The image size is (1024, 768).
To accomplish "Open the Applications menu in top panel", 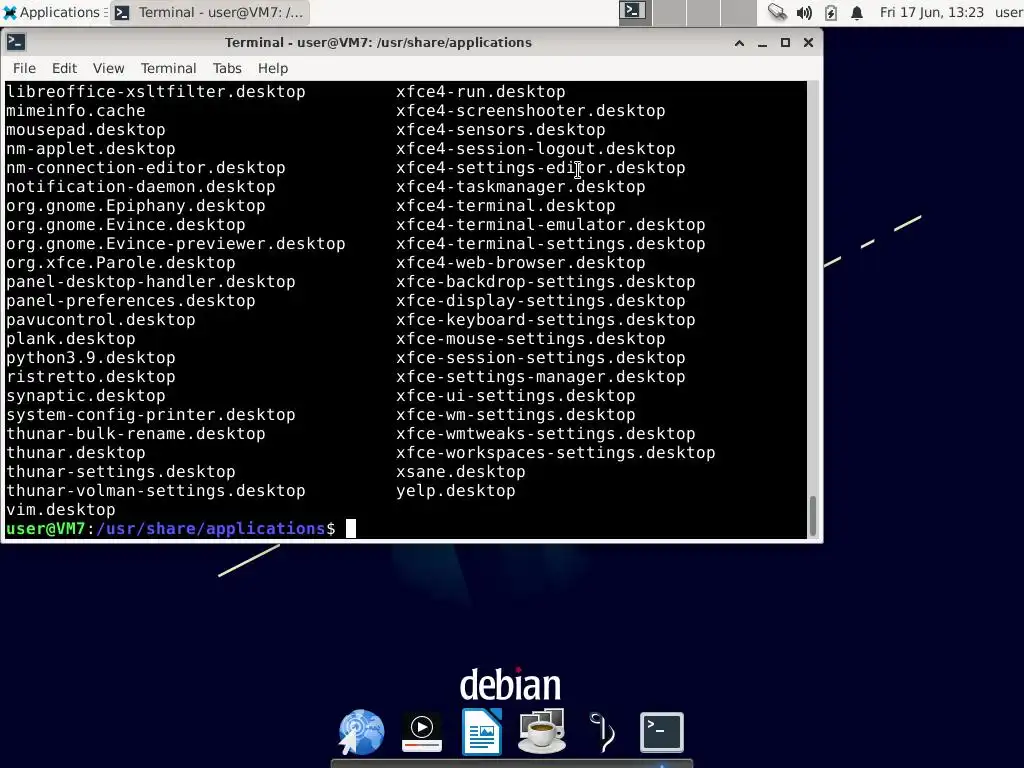I will [x=54, y=12].
